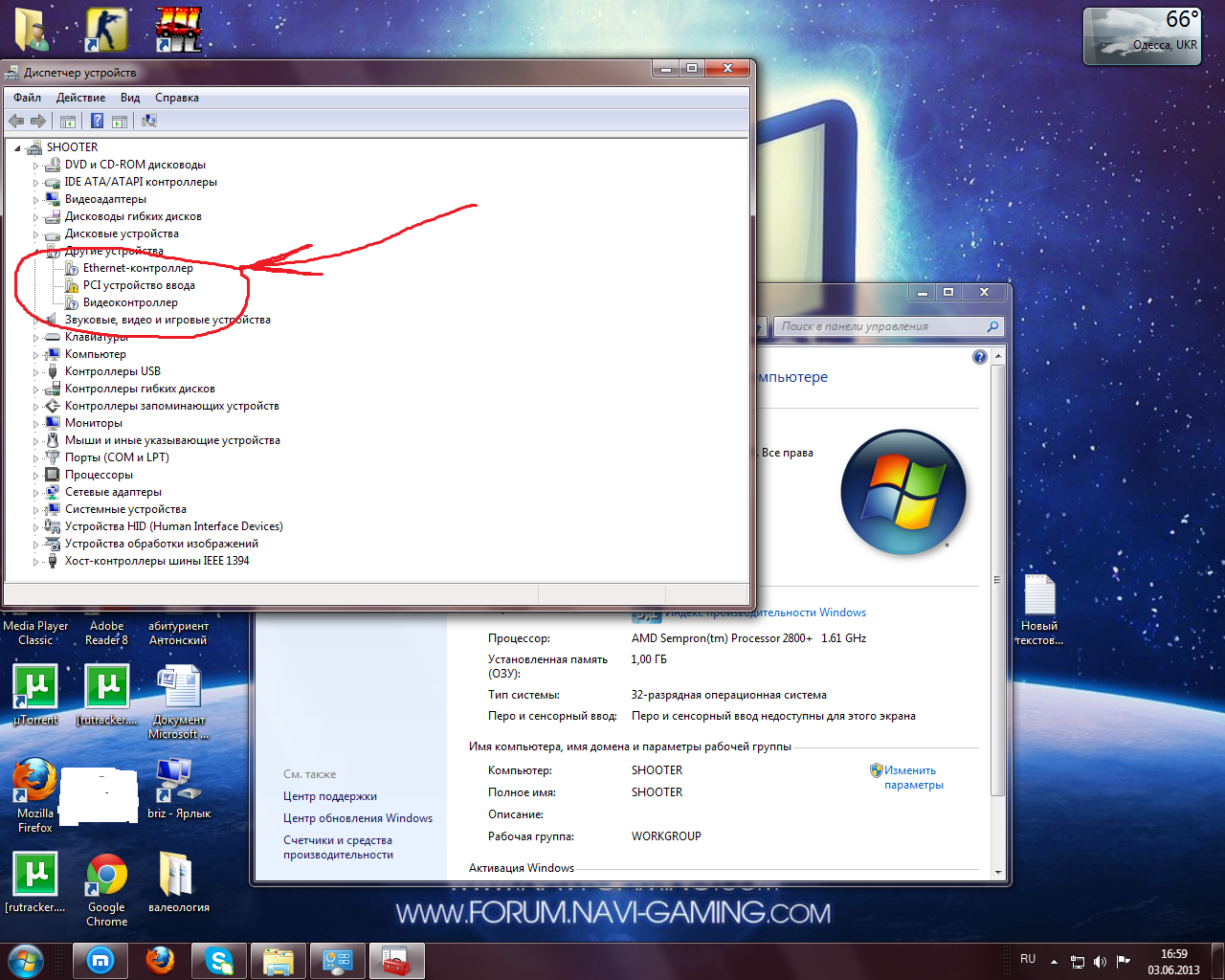Click the control panel search field

888,326
